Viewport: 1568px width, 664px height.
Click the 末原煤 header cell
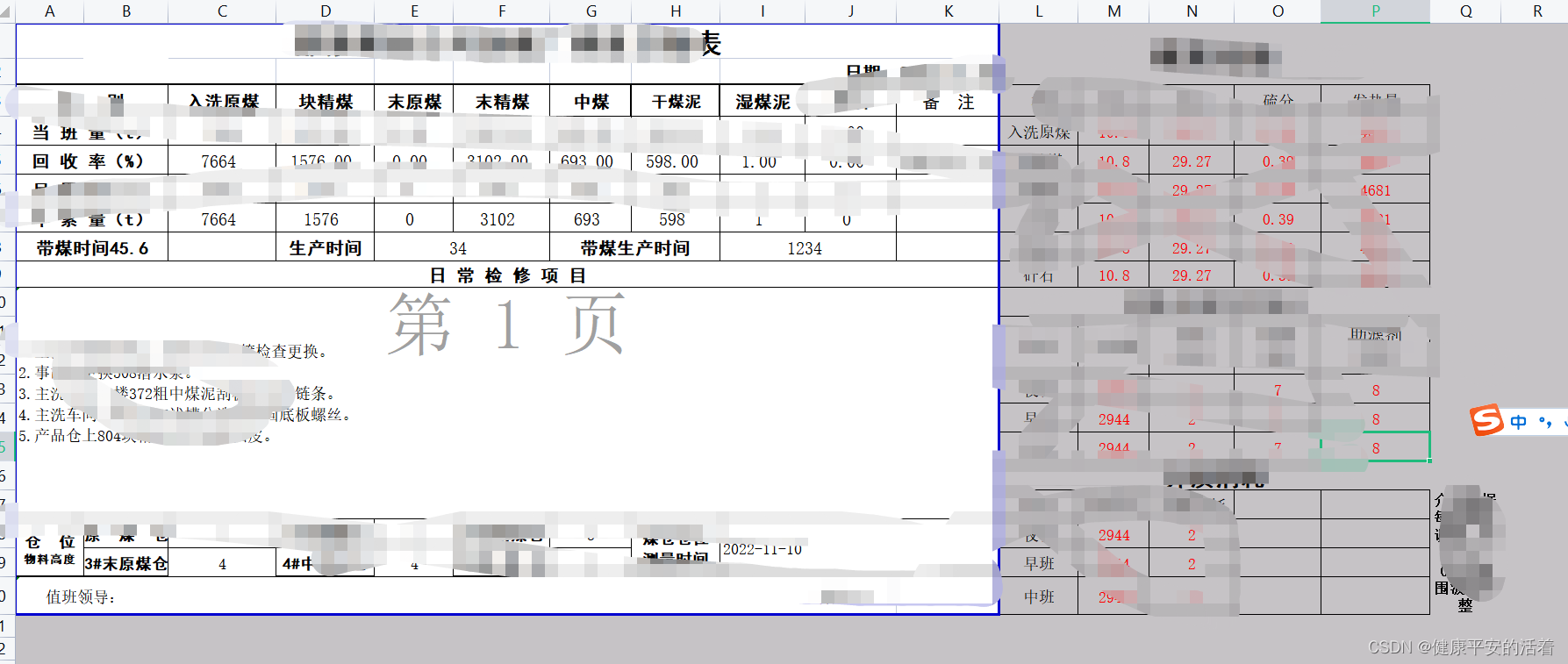pyautogui.click(x=414, y=102)
